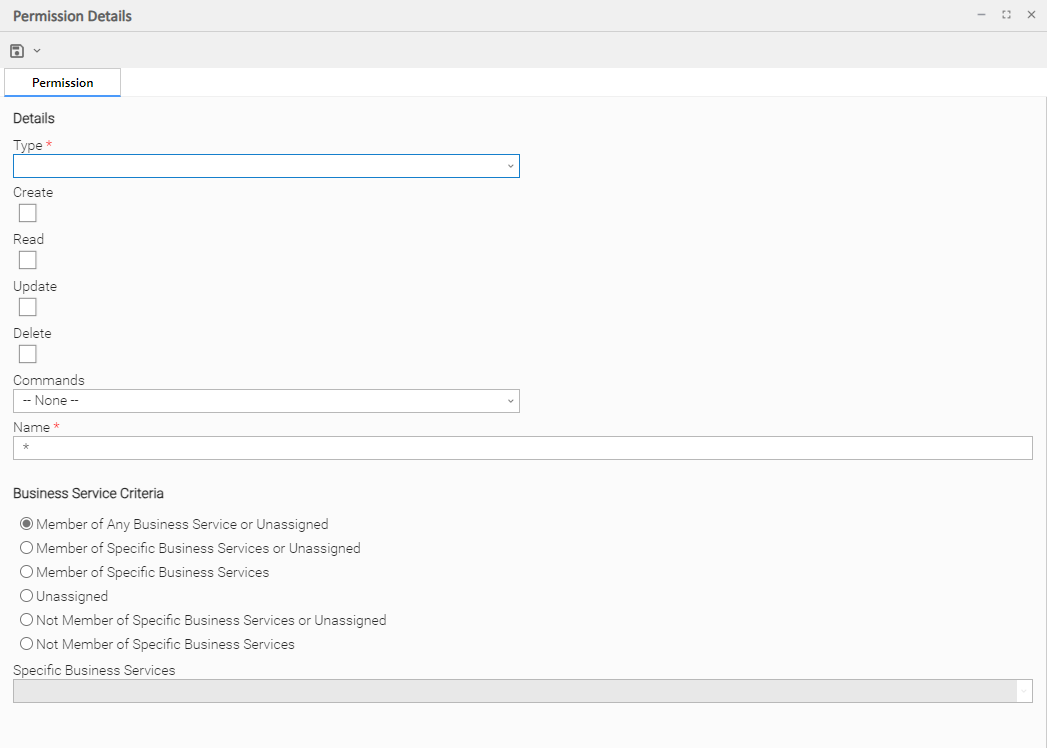This screenshot has width=1047, height=748.
Task: Toggle the Delete checkbox
Action: point(28,354)
